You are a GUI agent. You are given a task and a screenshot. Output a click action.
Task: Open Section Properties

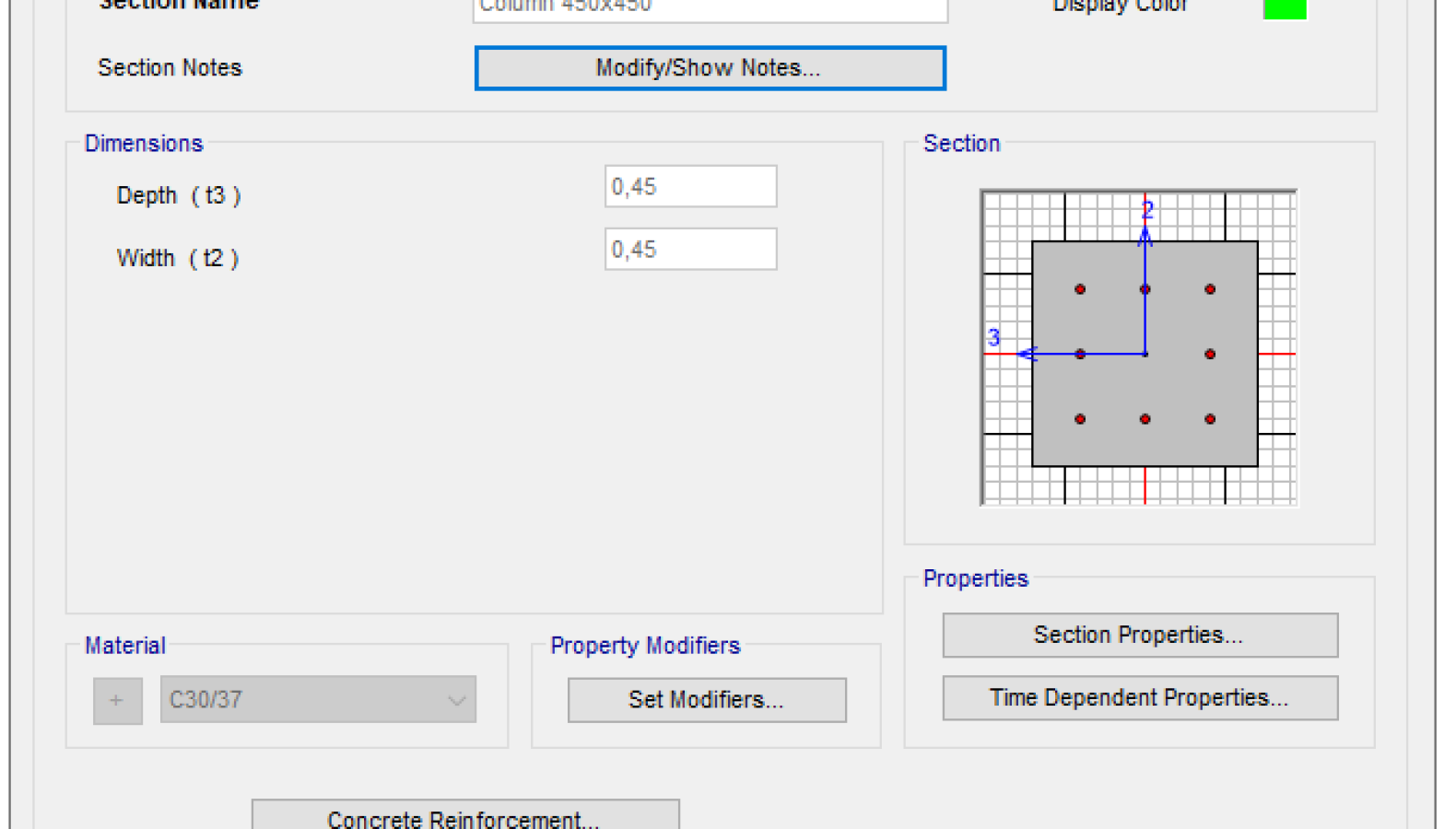[1140, 636]
